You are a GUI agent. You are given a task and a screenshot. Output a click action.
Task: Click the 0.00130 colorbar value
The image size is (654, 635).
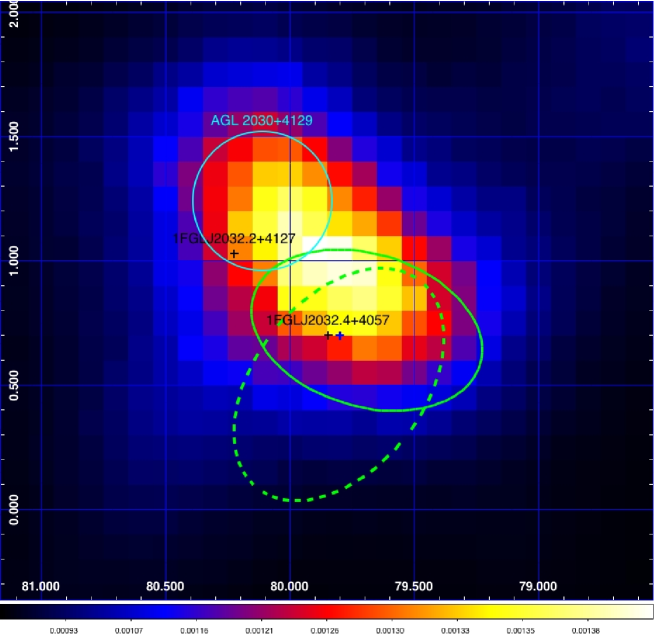(390, 631)
